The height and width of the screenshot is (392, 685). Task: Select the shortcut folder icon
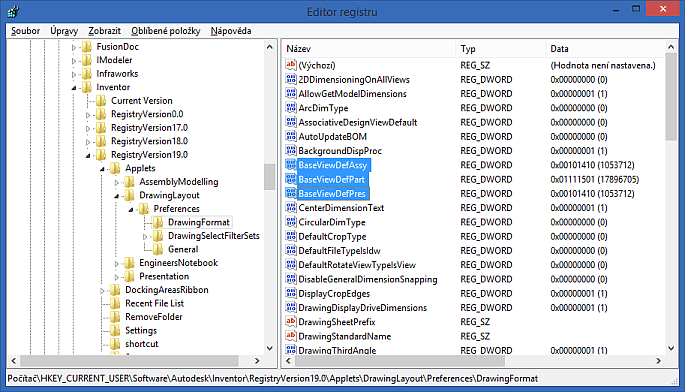(115, 344)
